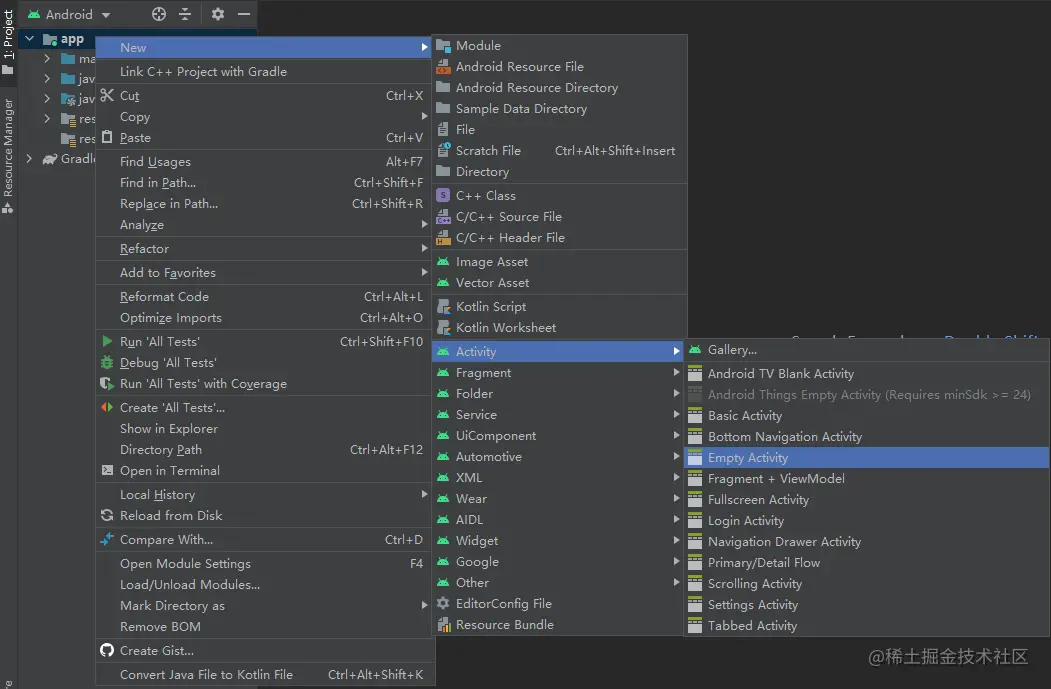Viewport: 1051px width, 689px height.
Task: Select Login Activity template
Action: 867,521
